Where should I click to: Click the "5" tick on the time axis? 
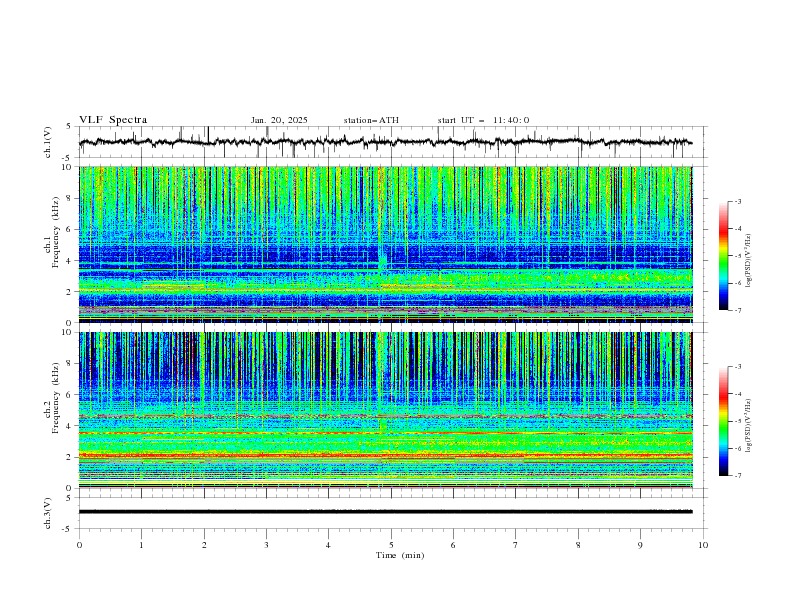[x=391, y=545]
